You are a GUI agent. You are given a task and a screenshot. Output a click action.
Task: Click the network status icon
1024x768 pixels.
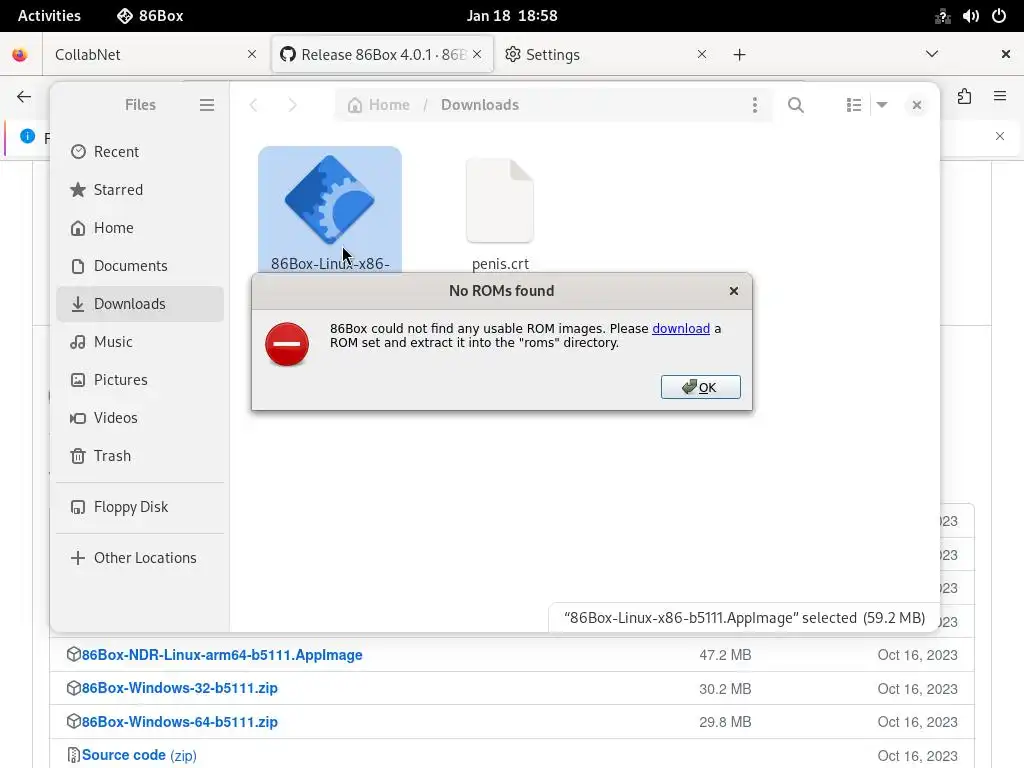click(942, 16)
